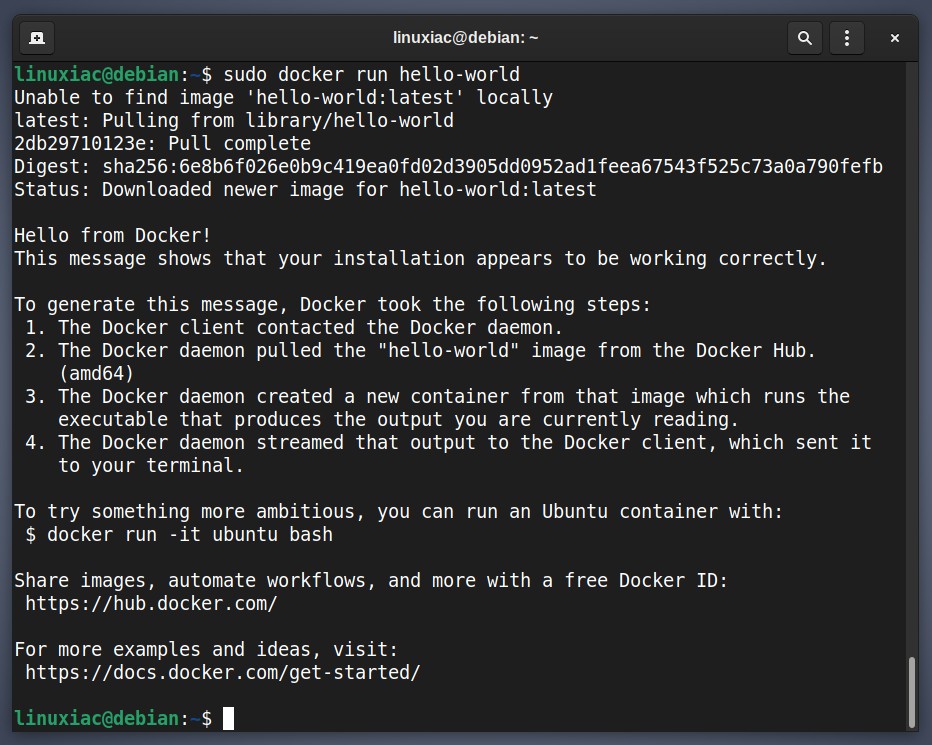This screenshot has height=745, width=932.
Task: Click 'executable that produces the output' line
Action: click(398, 420)
